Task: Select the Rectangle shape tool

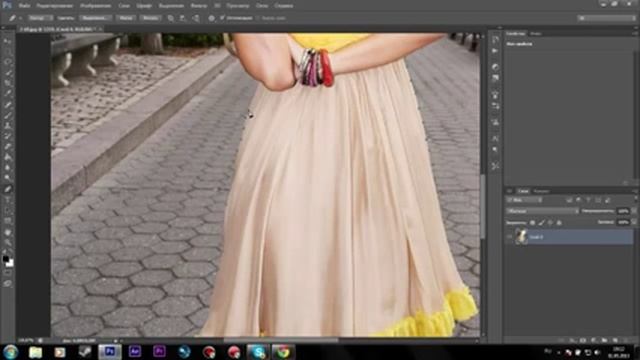Action: pos(7,221)
